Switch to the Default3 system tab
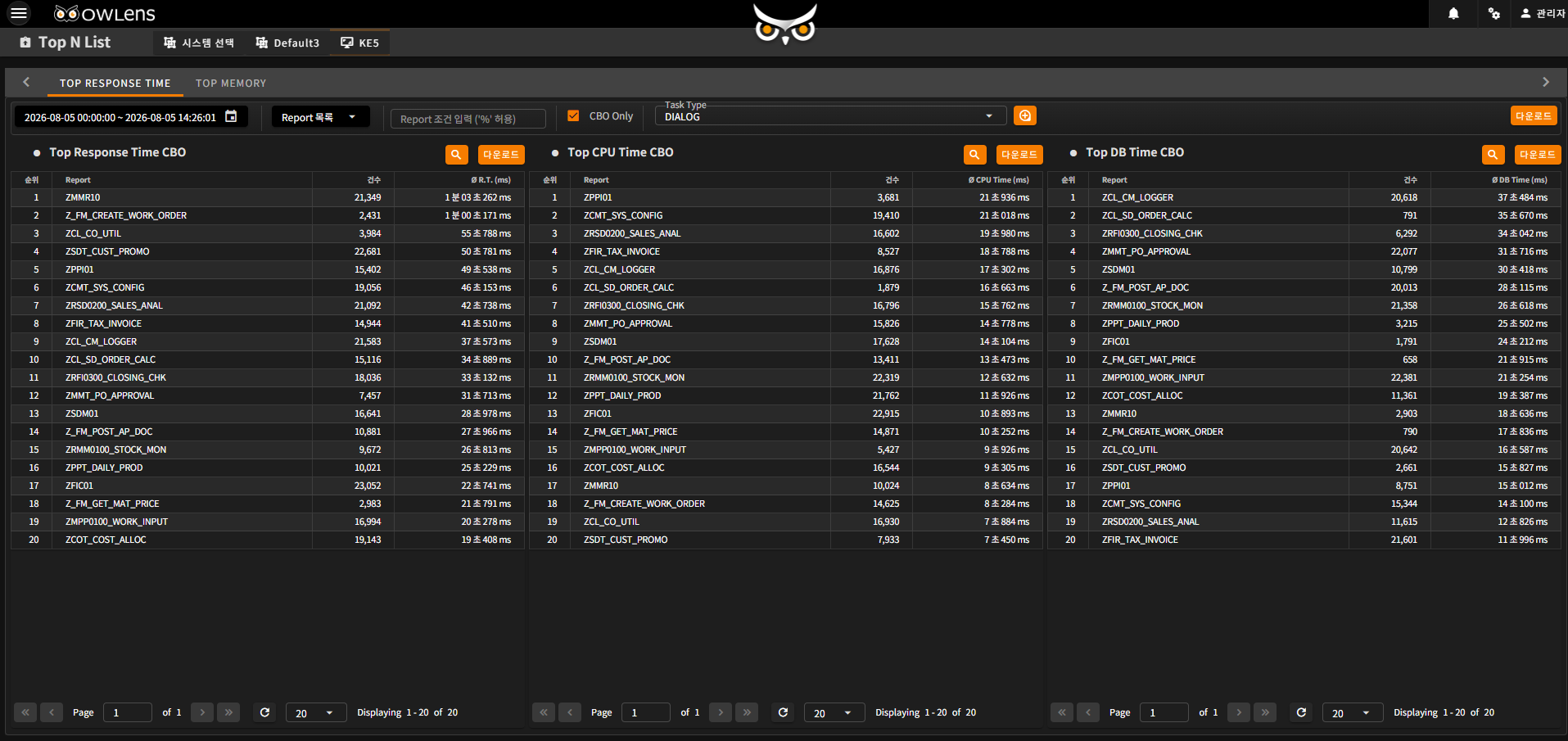1568x741 pixels. coord(287,43)
